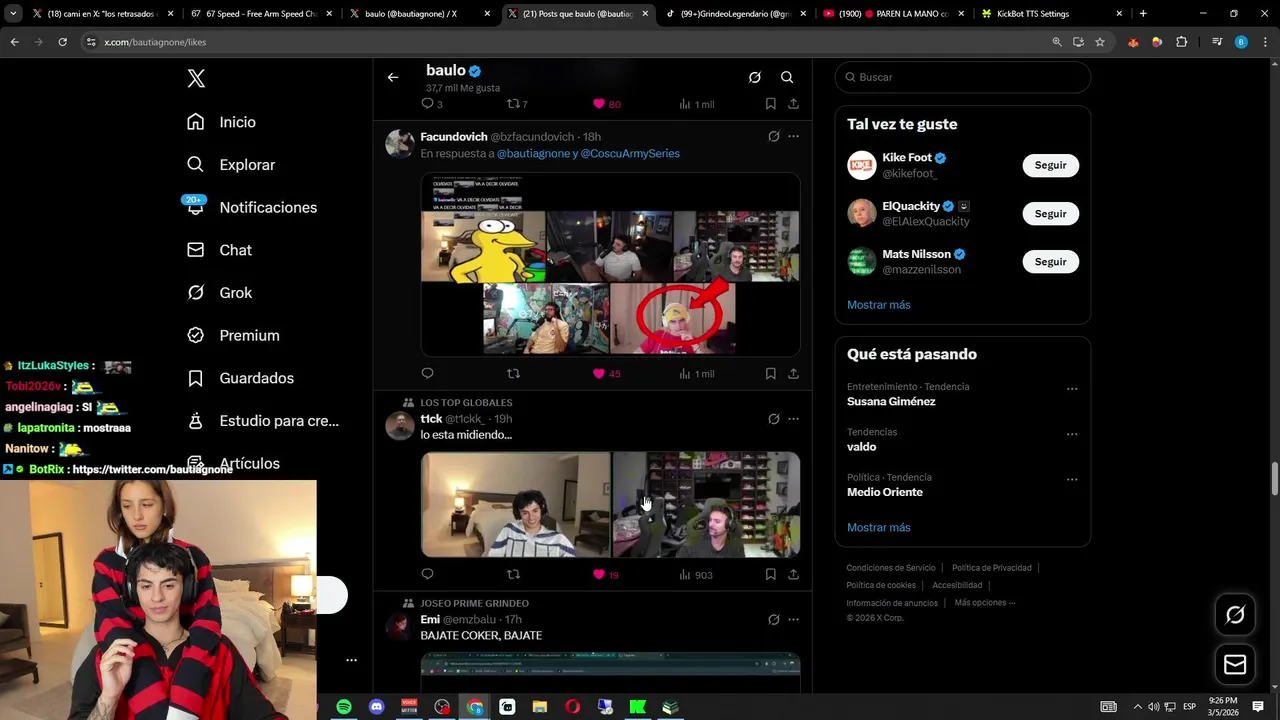Share the Facundovich post

793,373
